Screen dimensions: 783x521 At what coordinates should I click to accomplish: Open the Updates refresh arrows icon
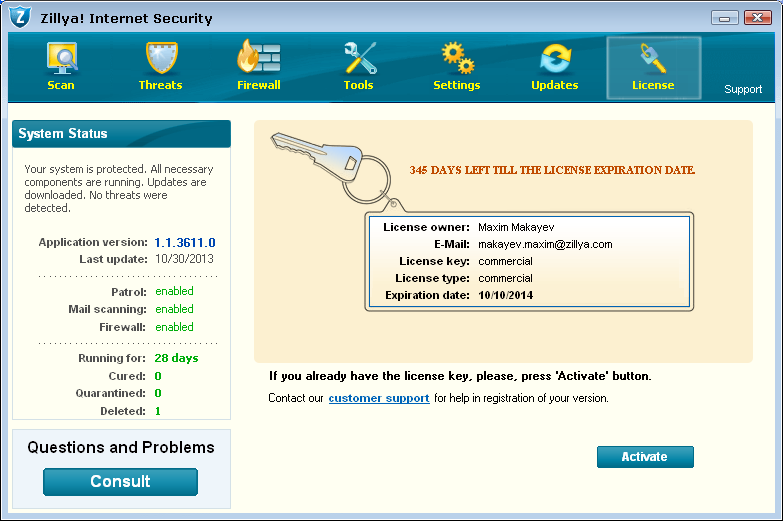(555, 59)
